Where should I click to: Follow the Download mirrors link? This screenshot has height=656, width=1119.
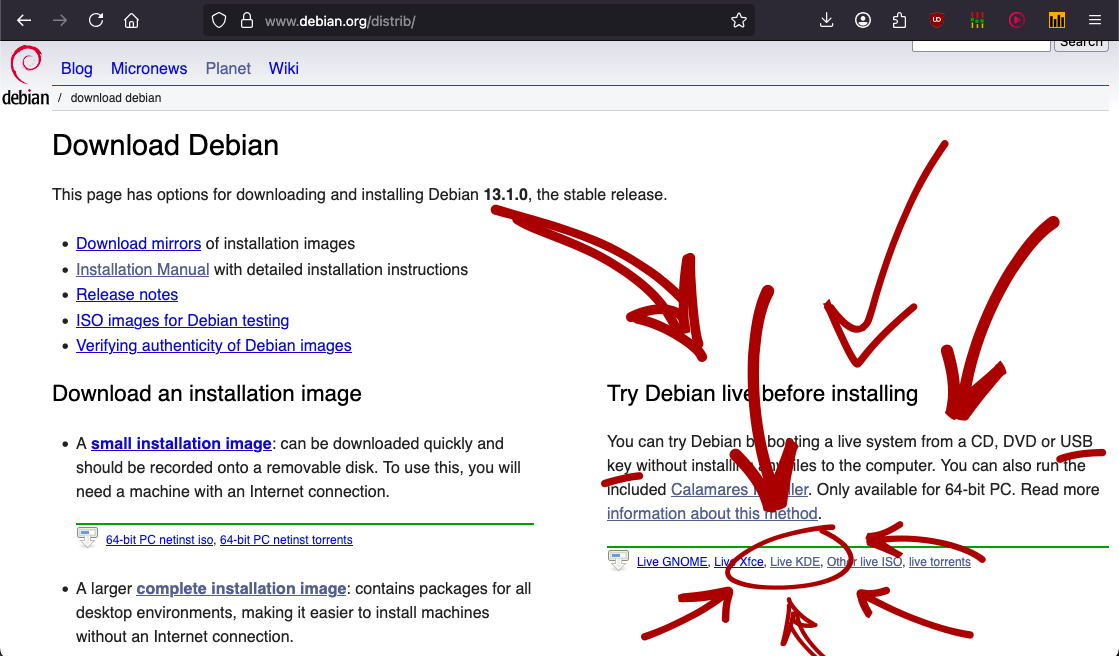138,243
